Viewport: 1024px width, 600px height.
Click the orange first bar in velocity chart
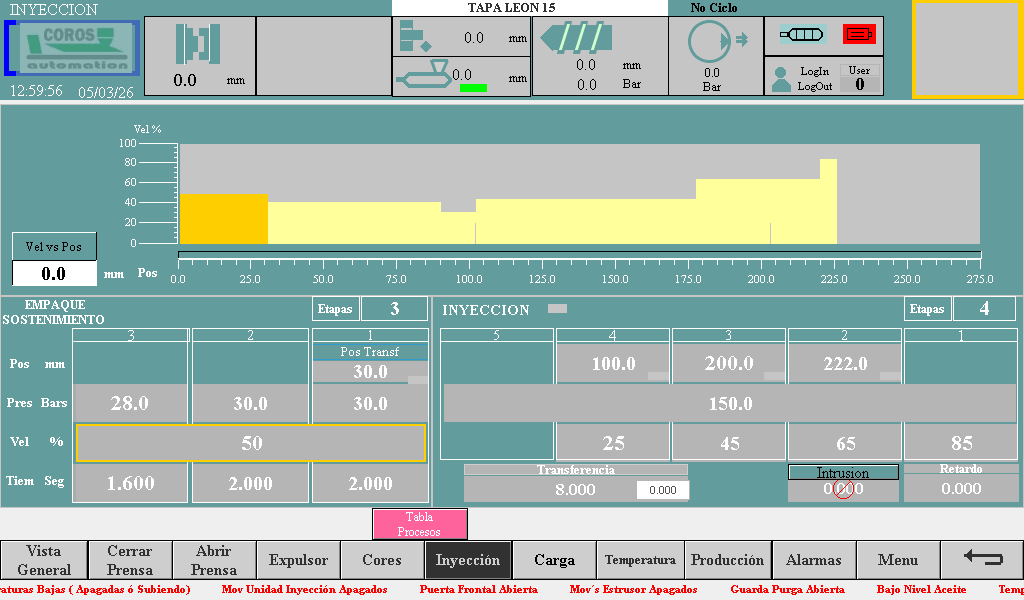click(x=223, y=219)
